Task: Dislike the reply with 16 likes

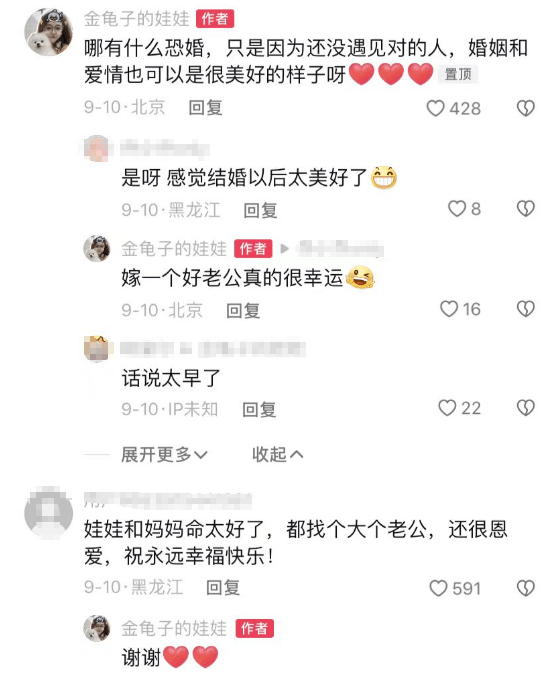Action: (x=525, y=309)
